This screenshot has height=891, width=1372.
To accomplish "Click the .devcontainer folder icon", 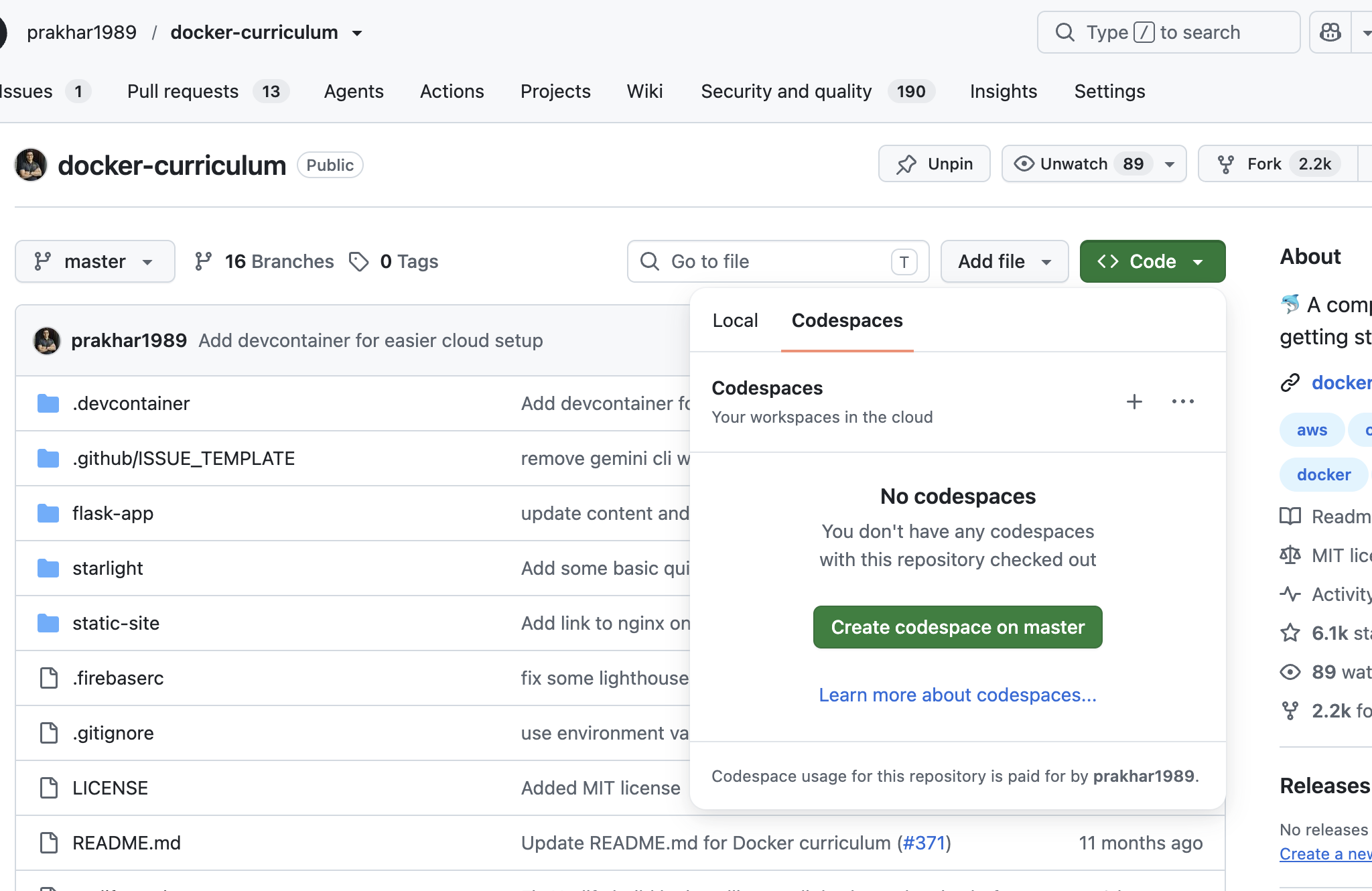I will tap(48, 403).
